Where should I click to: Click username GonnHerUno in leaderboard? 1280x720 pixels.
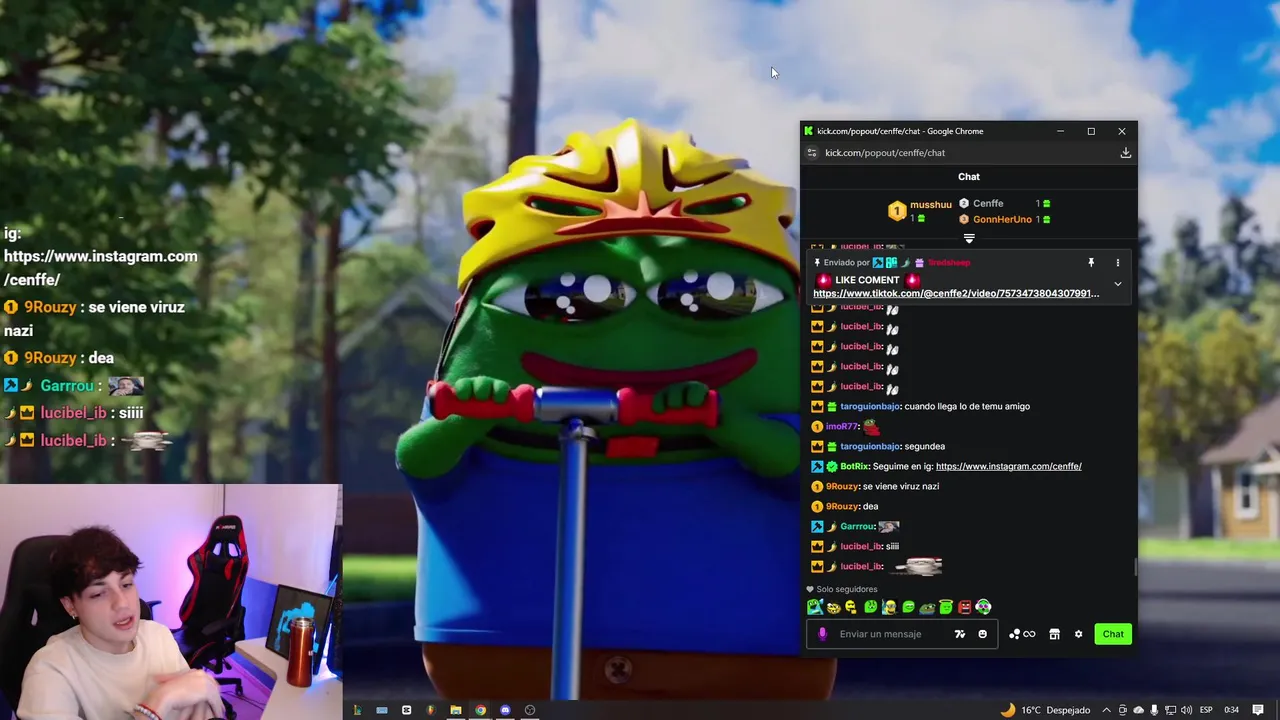pos(1002,219)
